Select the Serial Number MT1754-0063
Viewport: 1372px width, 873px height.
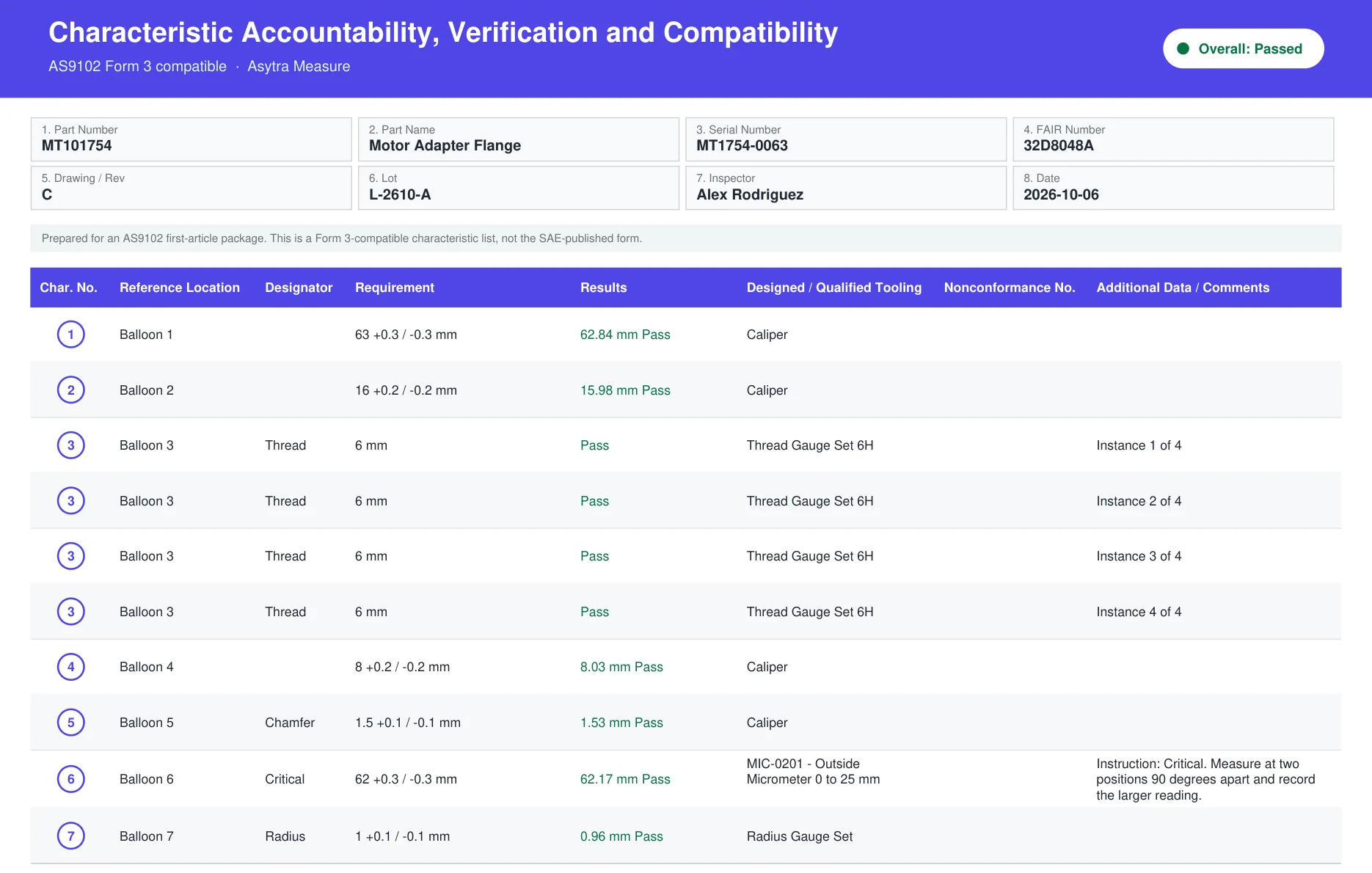point(742,145)
